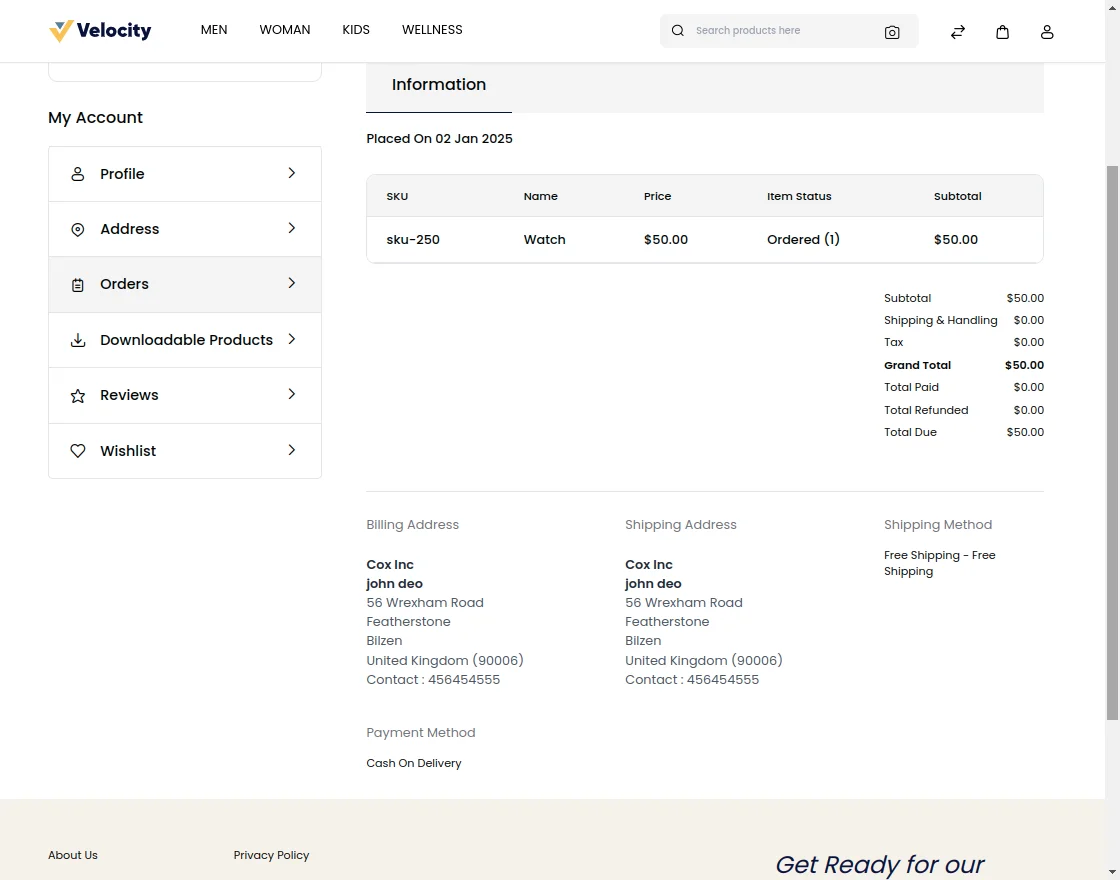Click the magnifier search icon

[x=678, y=31]
